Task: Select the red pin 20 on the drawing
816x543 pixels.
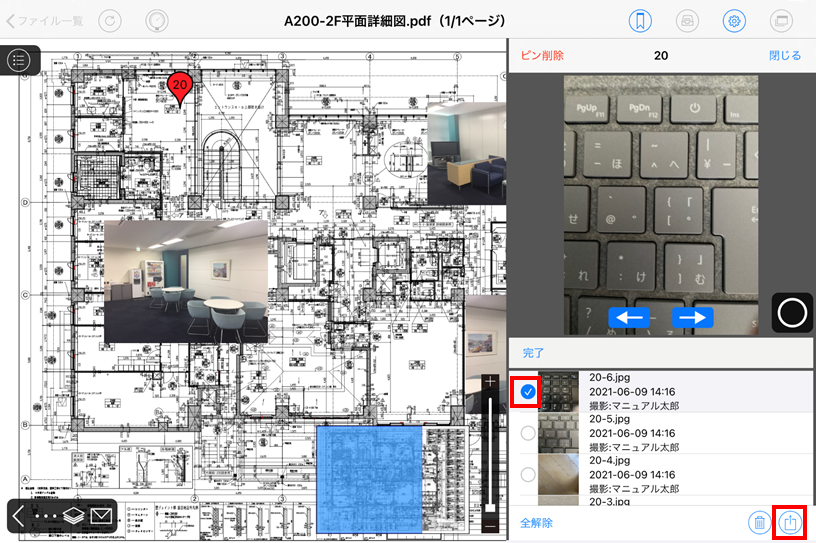Action: click(x=180, y=89)
